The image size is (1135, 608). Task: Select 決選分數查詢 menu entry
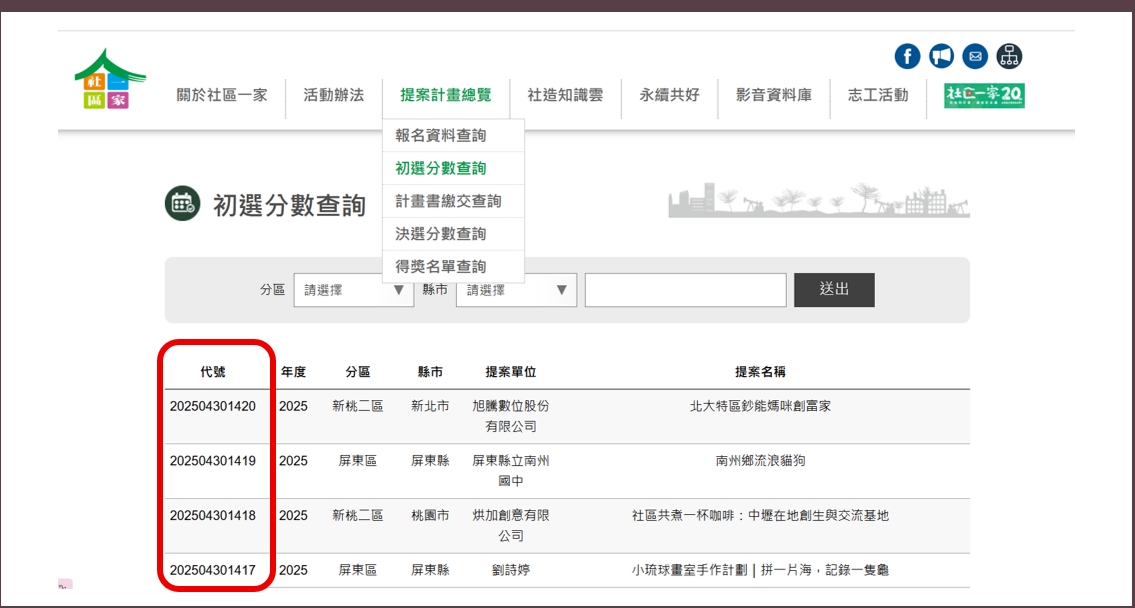441,234
